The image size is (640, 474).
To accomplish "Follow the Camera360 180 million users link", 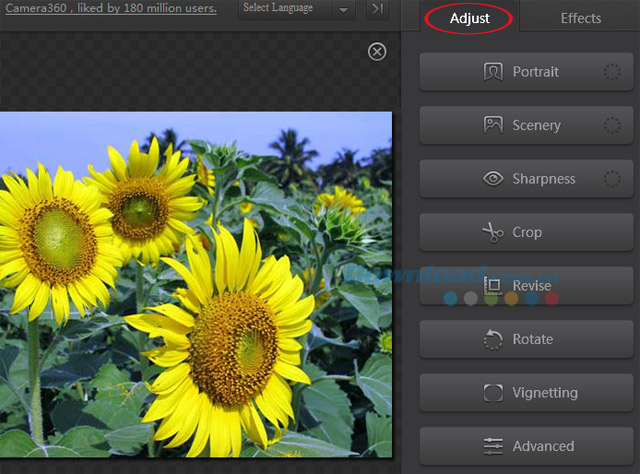I will (x=111, y=8).
